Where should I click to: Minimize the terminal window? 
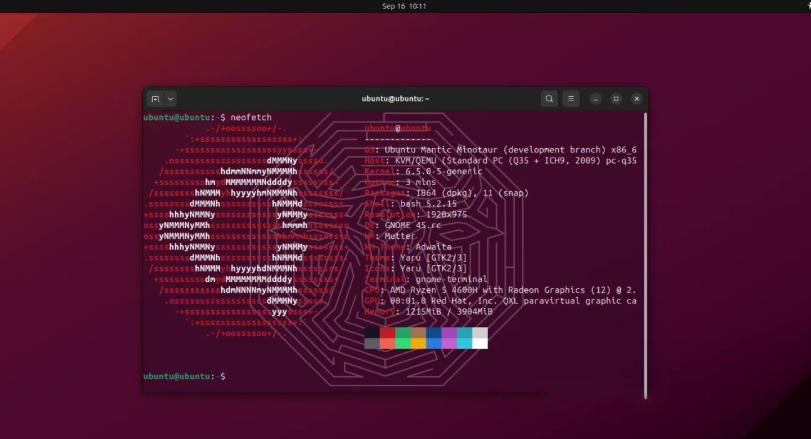point(596,99)
